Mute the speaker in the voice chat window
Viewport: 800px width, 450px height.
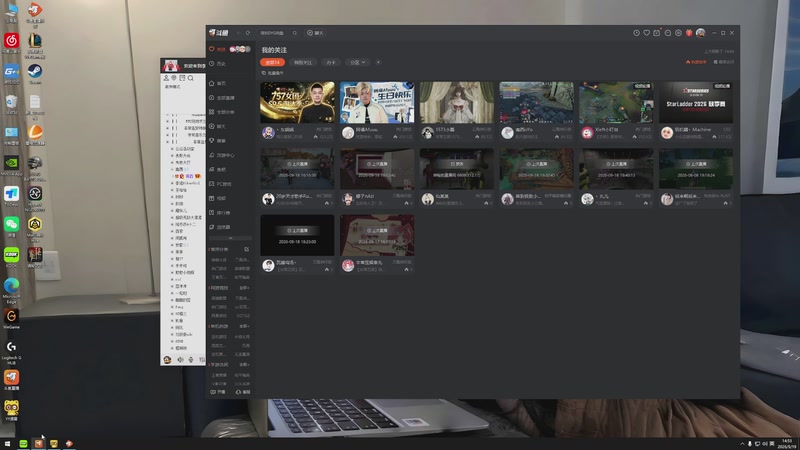[180, 360]
